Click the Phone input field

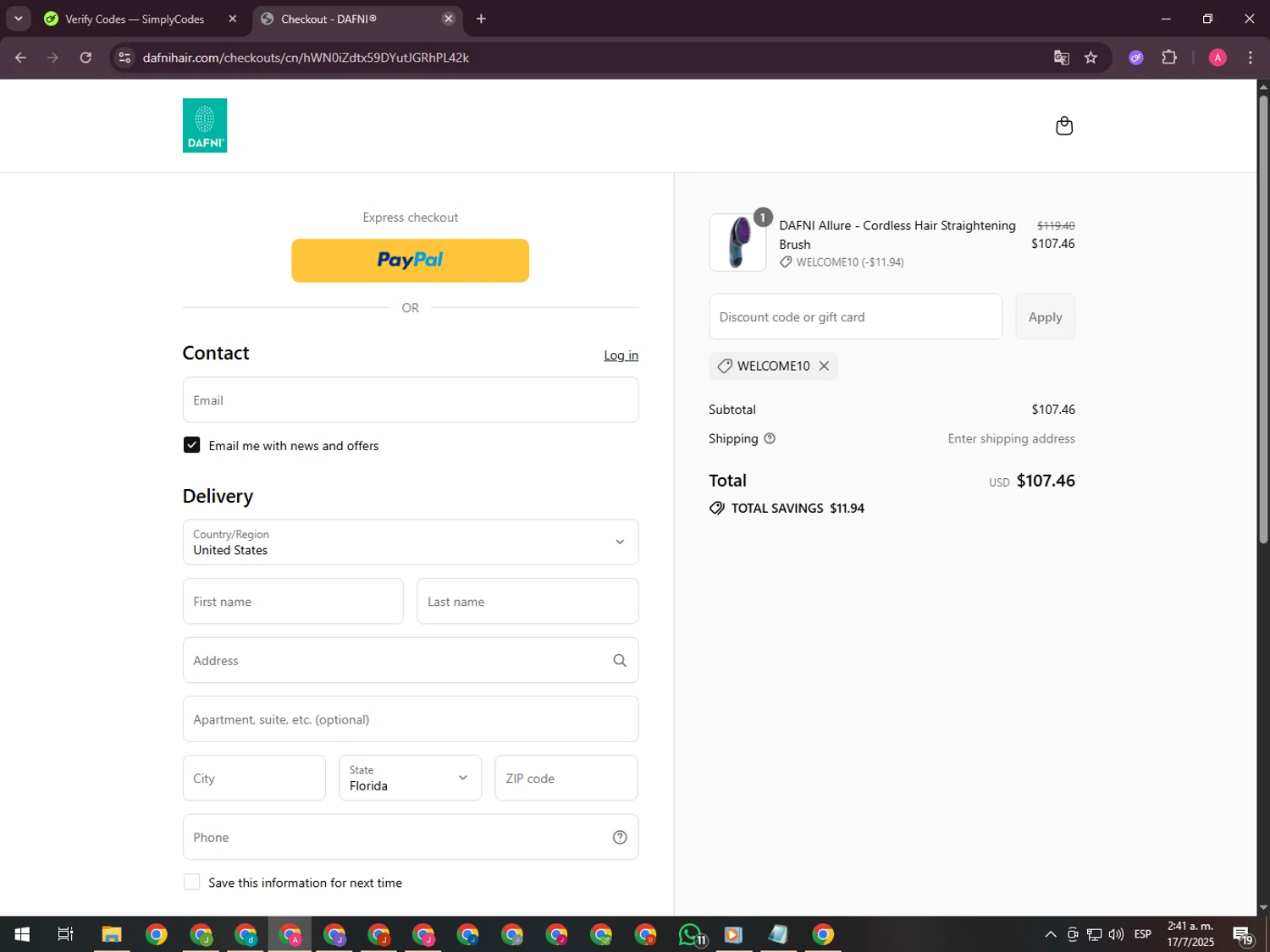(x=411, y=837)
